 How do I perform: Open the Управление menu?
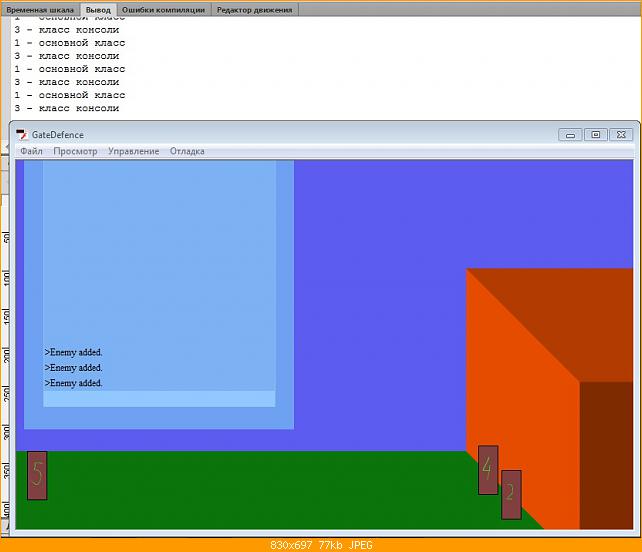tap(133, 151)
